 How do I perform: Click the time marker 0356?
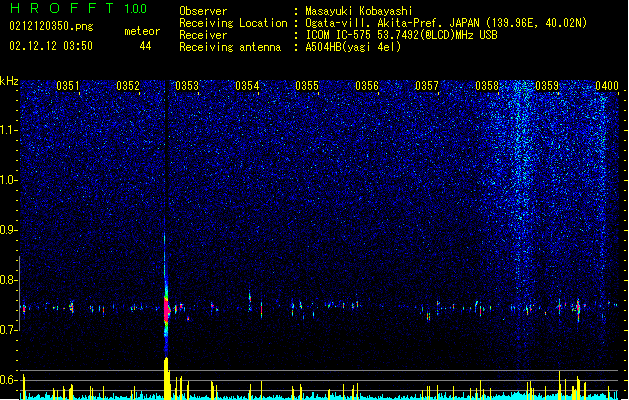point(367,86)
